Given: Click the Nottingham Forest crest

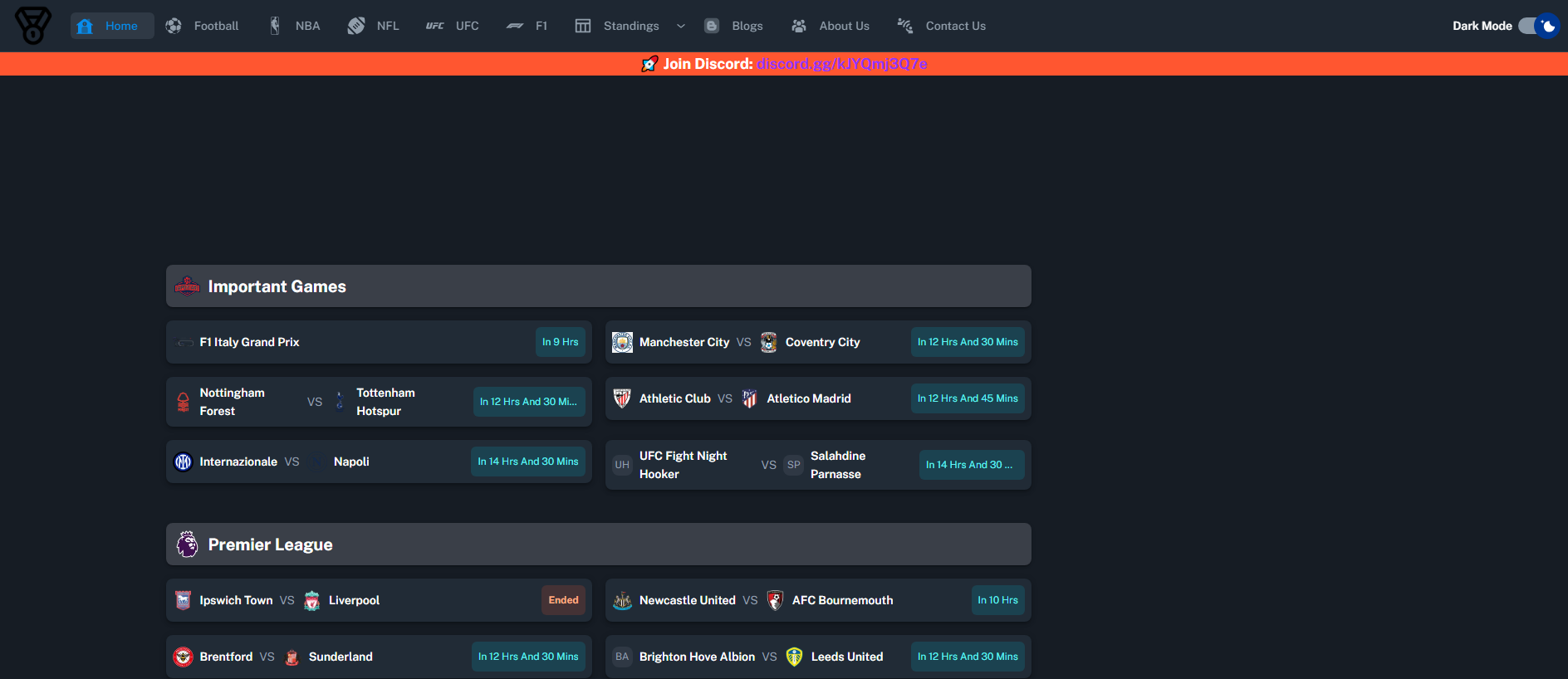Looking at the screenshot, I should [x=184, y=402].
